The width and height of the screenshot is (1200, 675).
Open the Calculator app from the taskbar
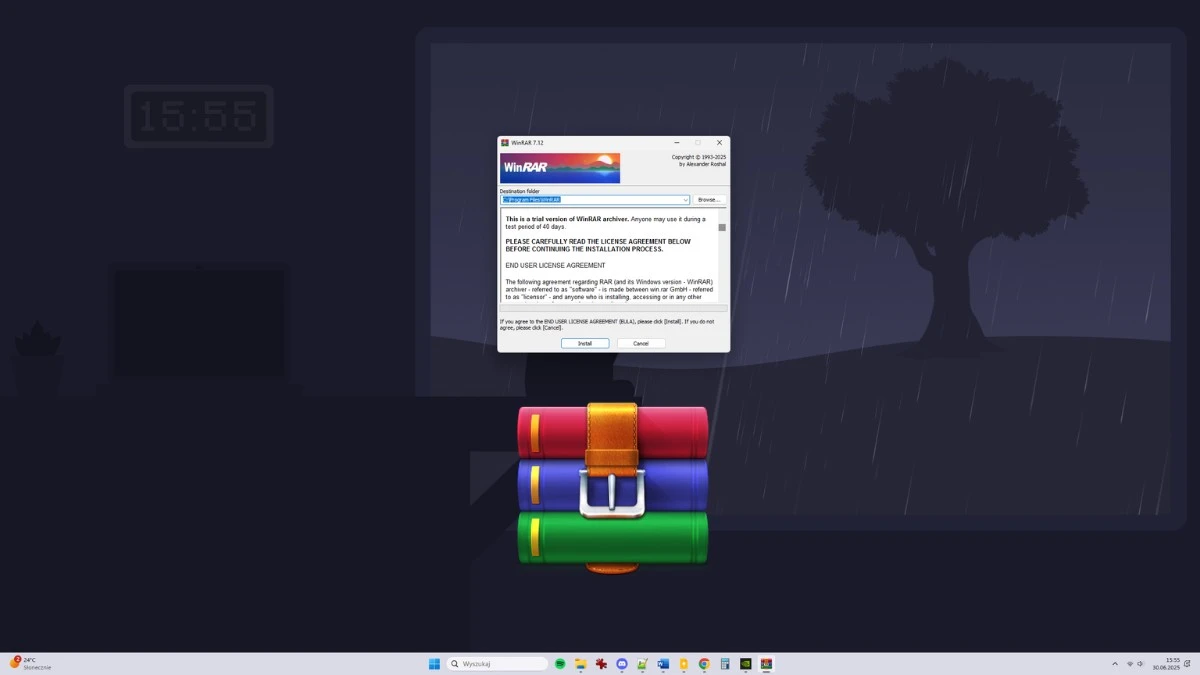(x=725, y=663)
